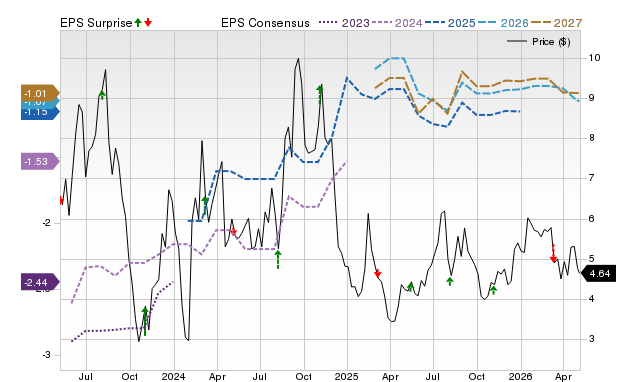Click the red surprise arrow in May 2024
Screen dimensions: 640x382
click(233, 232)
